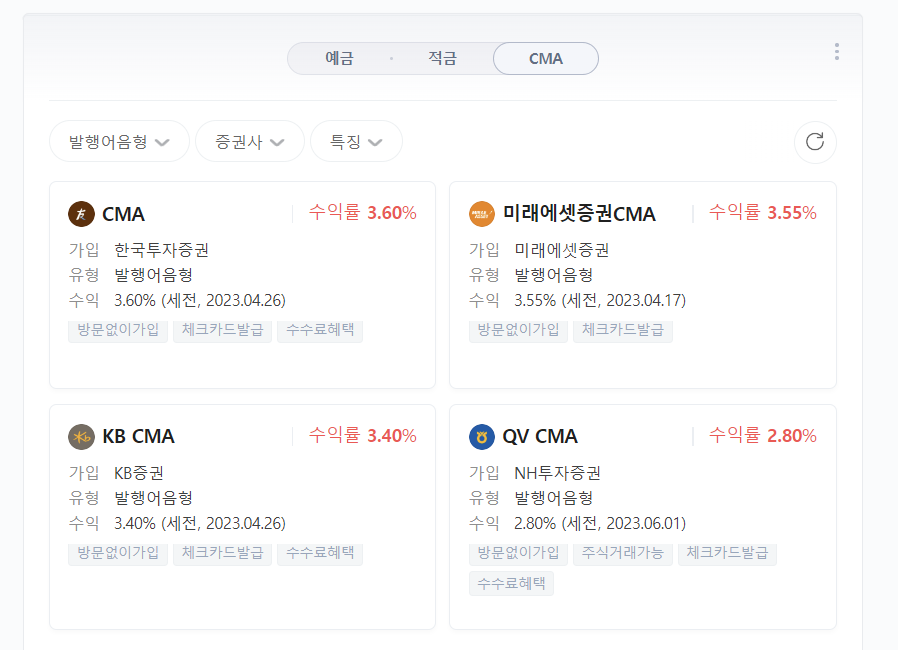Screen dimensions: 898x650
Task: Click 발행어음형 type on QV CMA card
Action: 554,498
